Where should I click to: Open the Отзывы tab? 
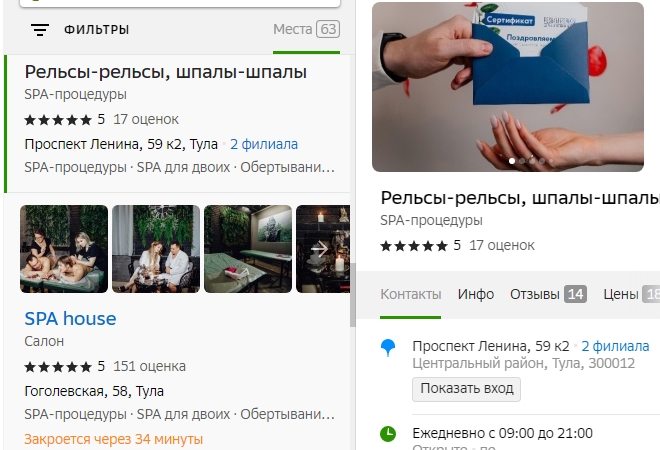click(x=548, y=294)
